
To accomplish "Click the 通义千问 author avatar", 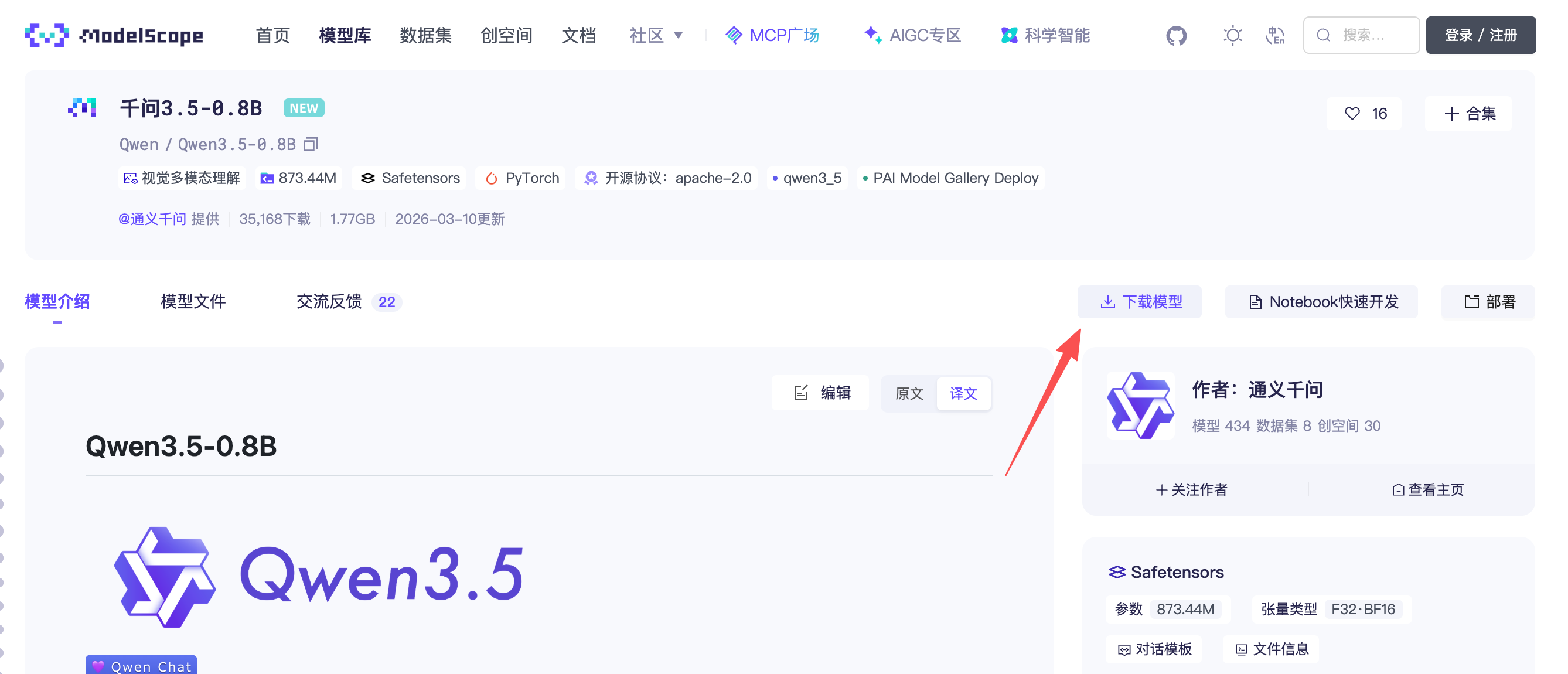I will [x=1140, y=406].
